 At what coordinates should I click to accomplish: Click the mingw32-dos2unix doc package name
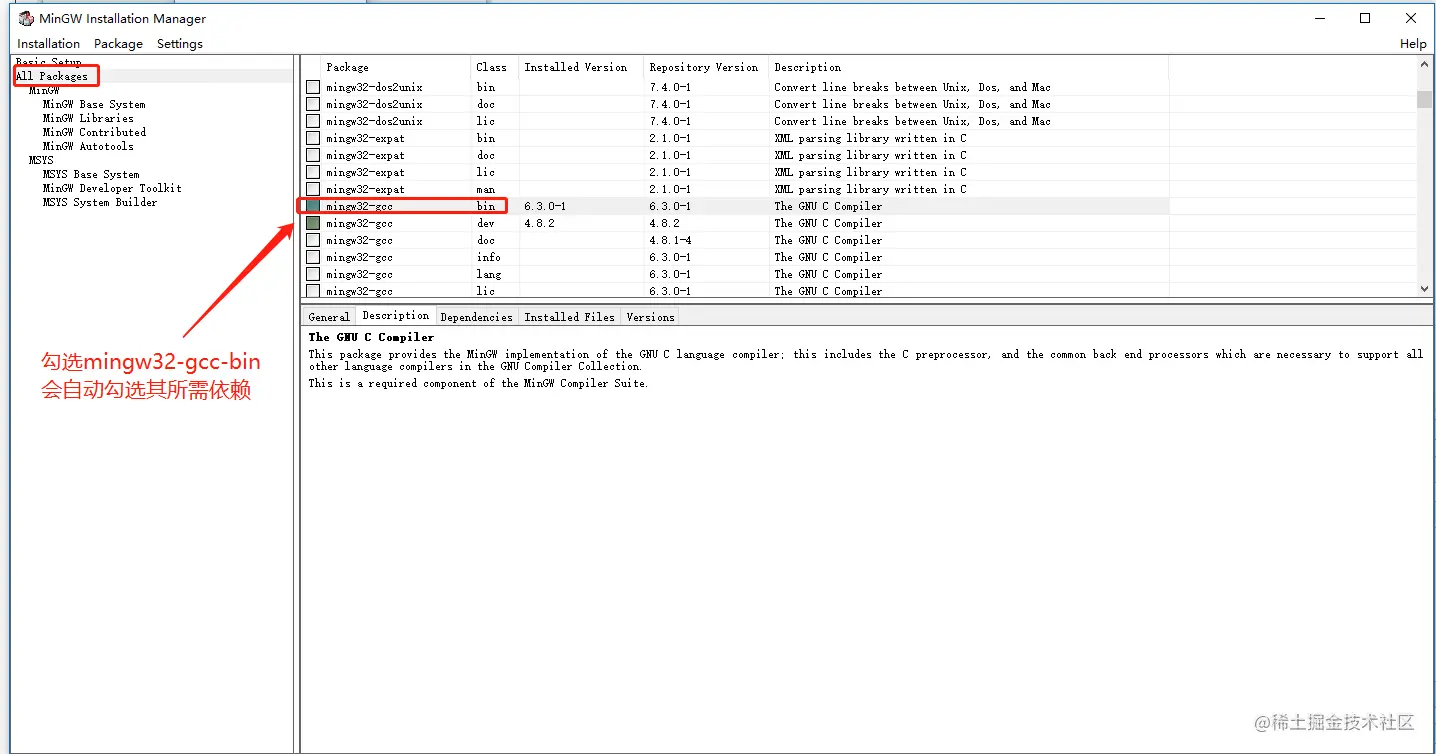(374, 105)
